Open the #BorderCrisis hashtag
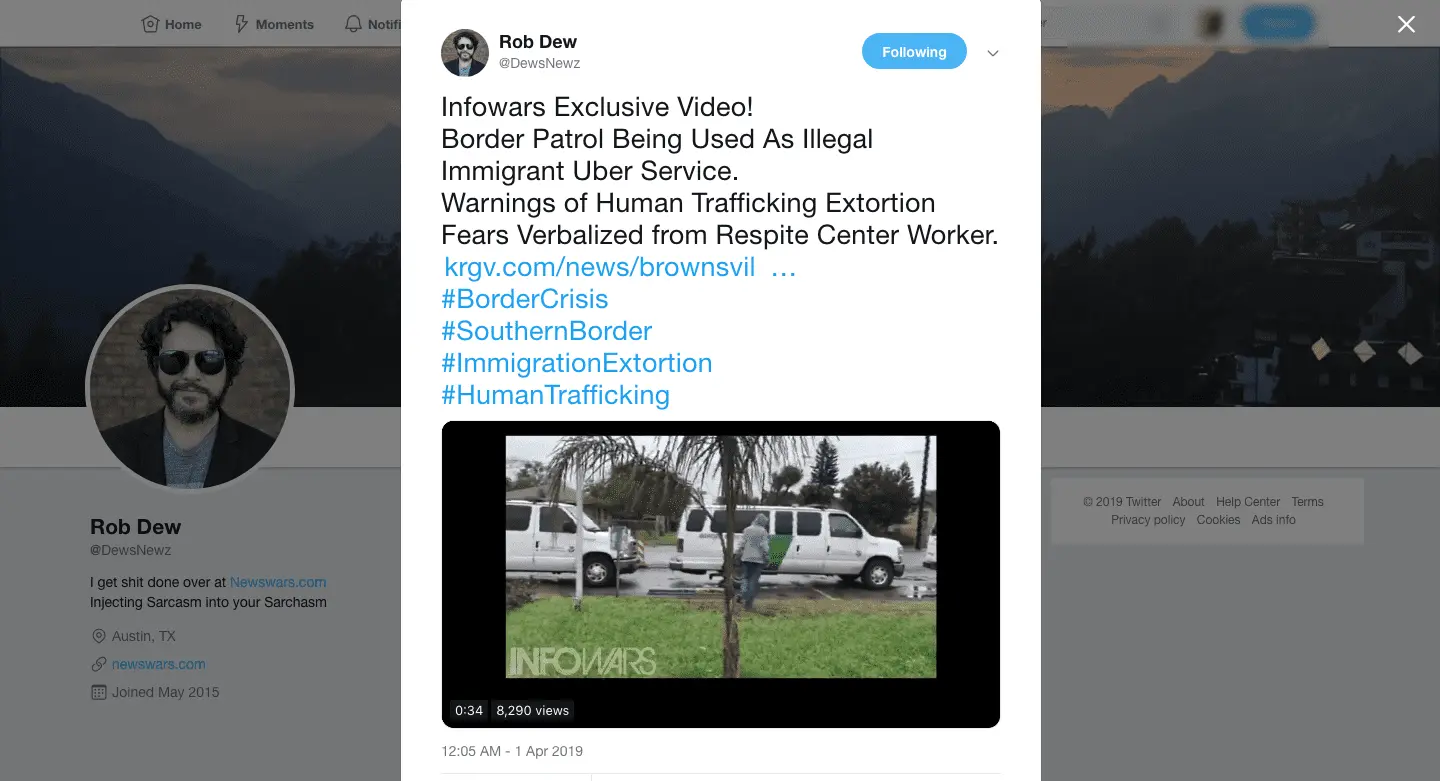The image size is (1440, 781). 525,299
